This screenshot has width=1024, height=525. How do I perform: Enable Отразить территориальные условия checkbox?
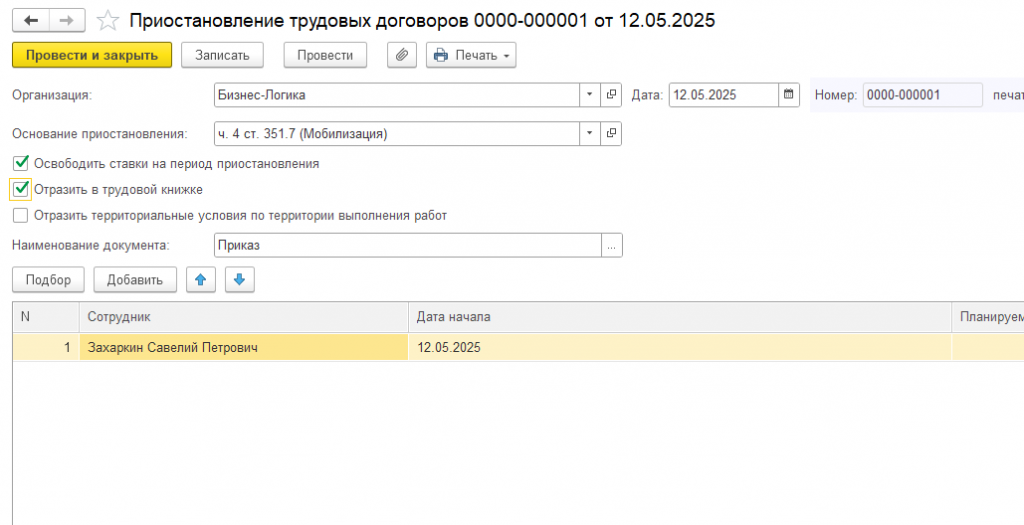21,215
